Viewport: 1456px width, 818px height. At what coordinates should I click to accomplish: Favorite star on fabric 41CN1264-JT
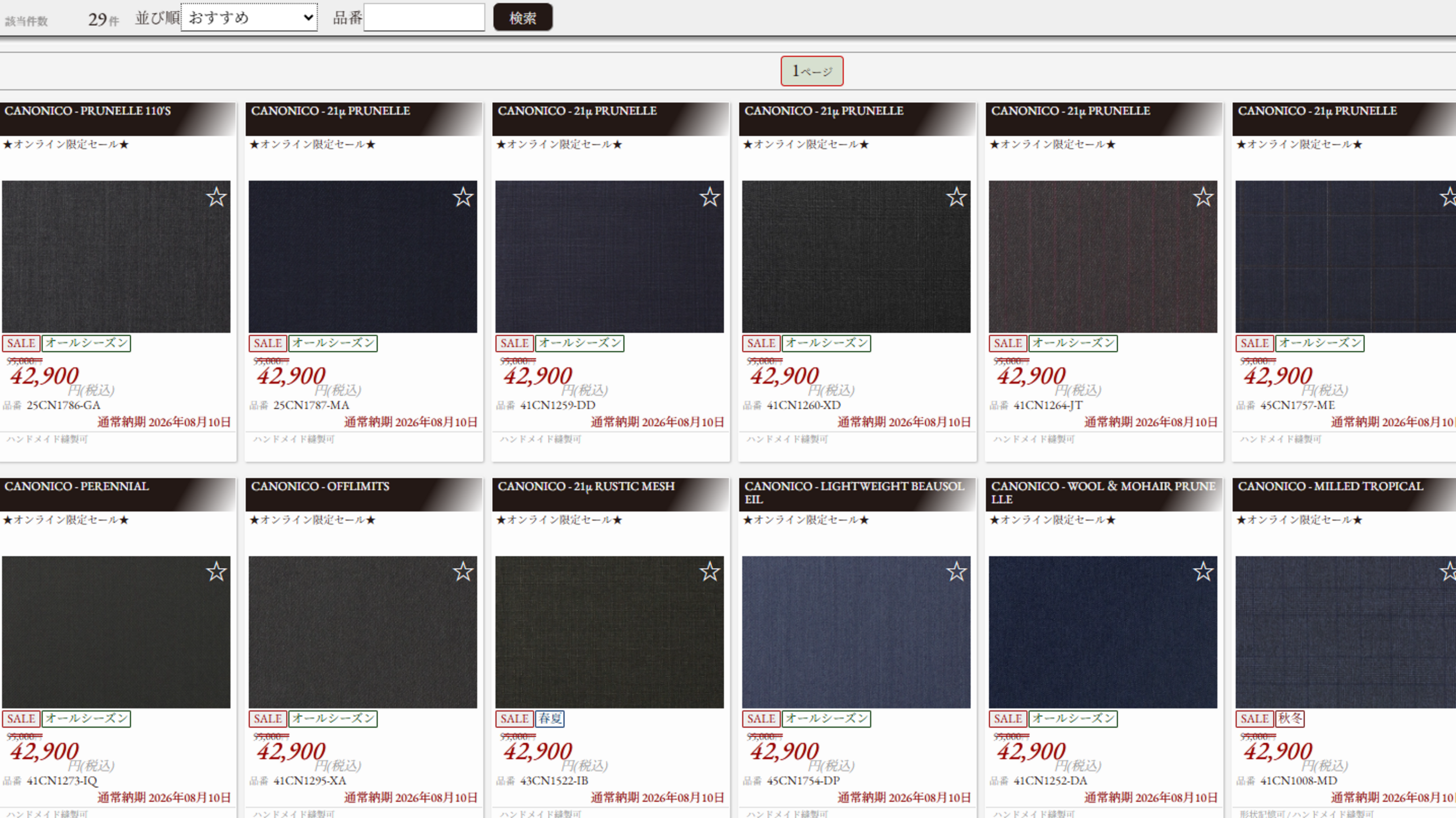[x=1203, y=197]
